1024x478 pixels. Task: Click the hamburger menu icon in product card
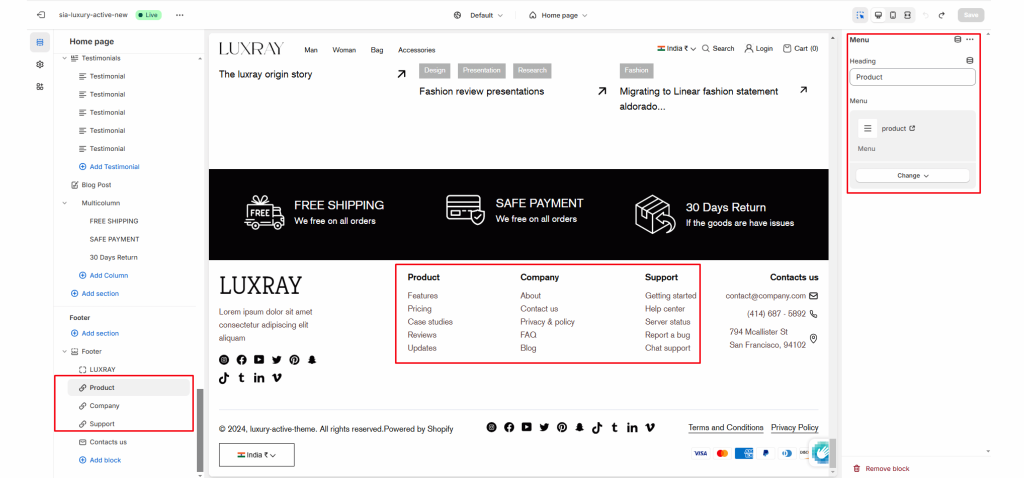tap(867, 129)
